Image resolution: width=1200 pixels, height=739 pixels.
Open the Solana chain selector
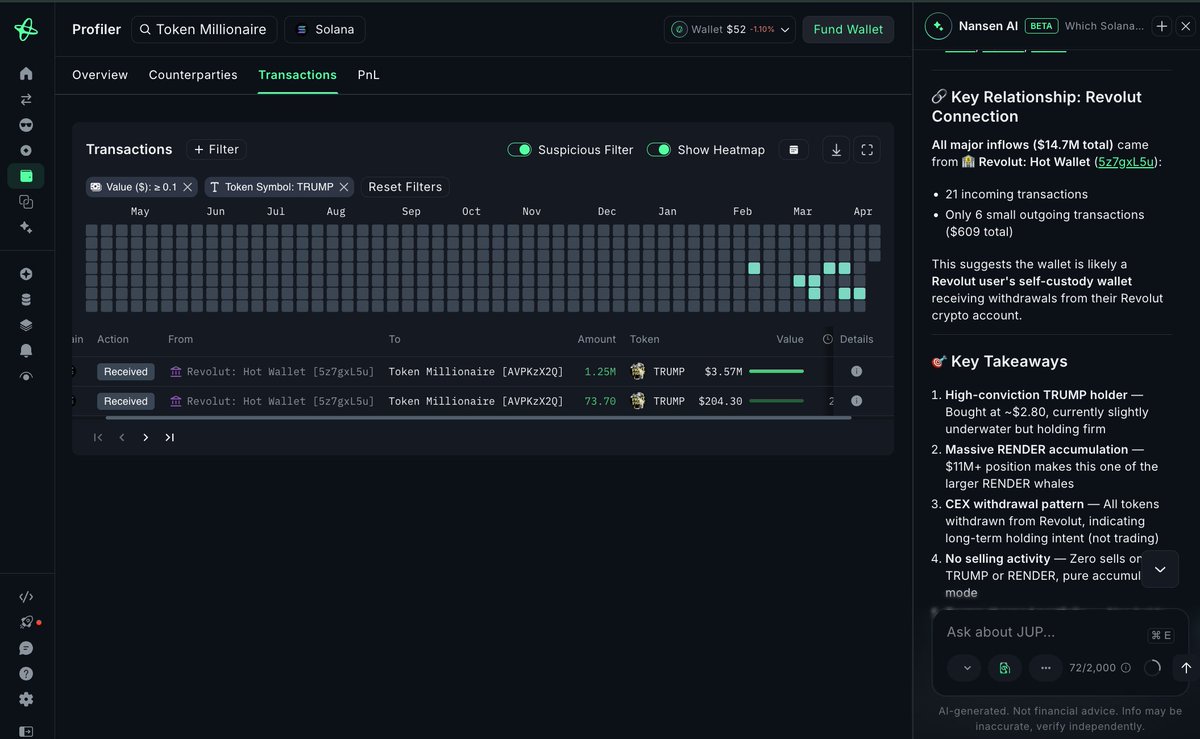pos(325,30)
